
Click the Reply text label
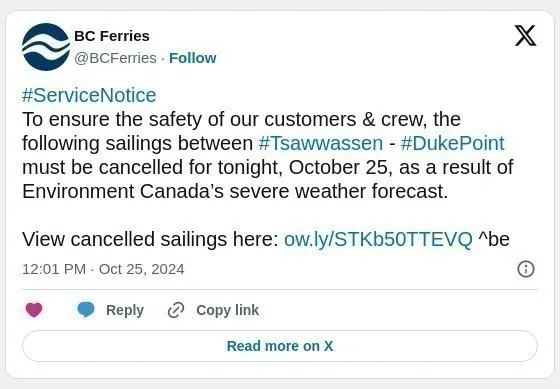(125, 310)
